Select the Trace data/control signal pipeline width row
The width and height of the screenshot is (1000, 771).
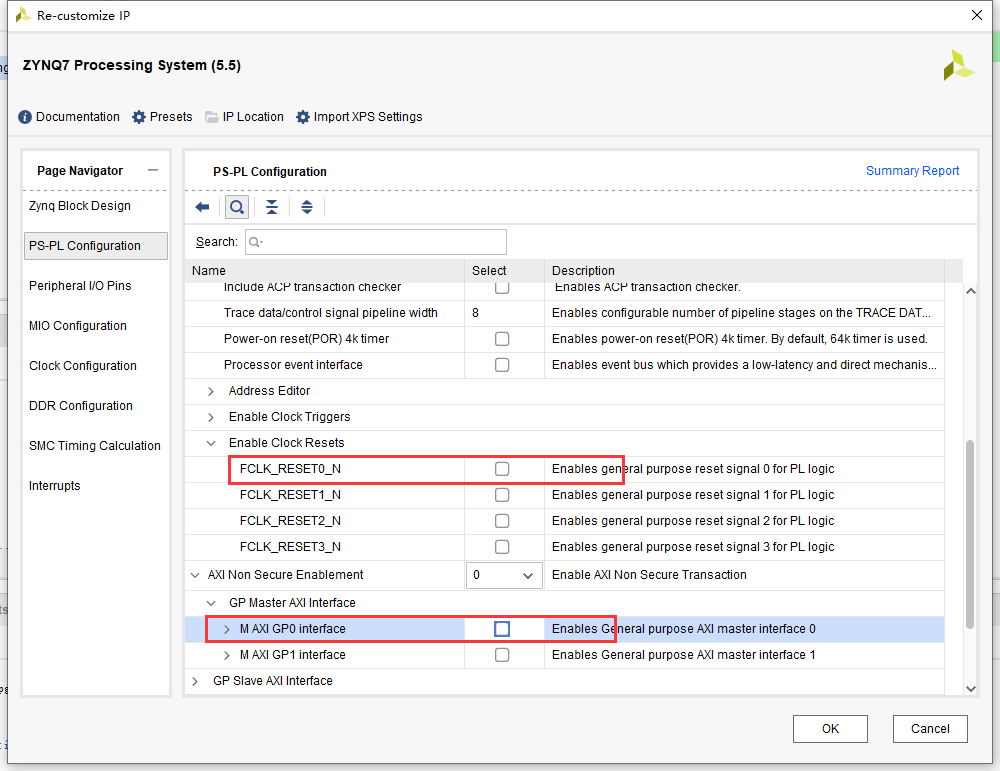click(564, 313)
